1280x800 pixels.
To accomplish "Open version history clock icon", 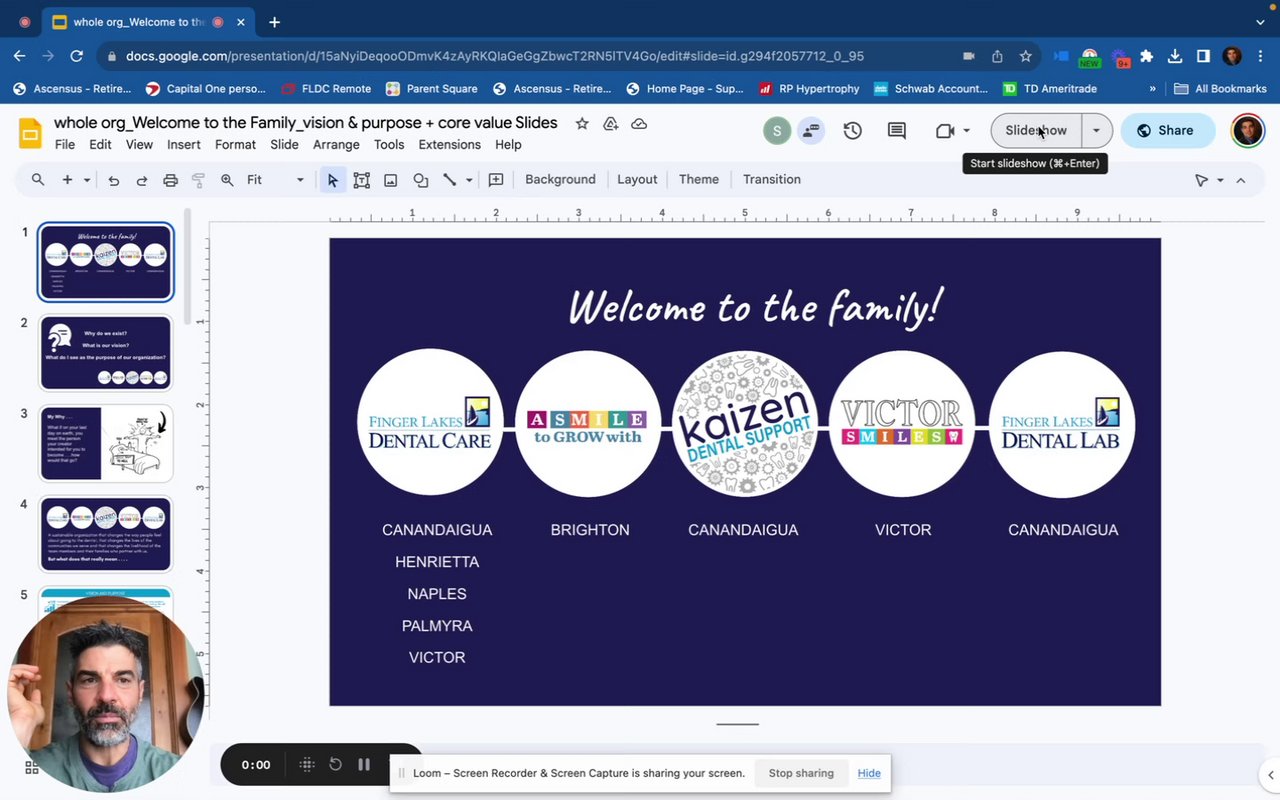I will pos(852,131).
